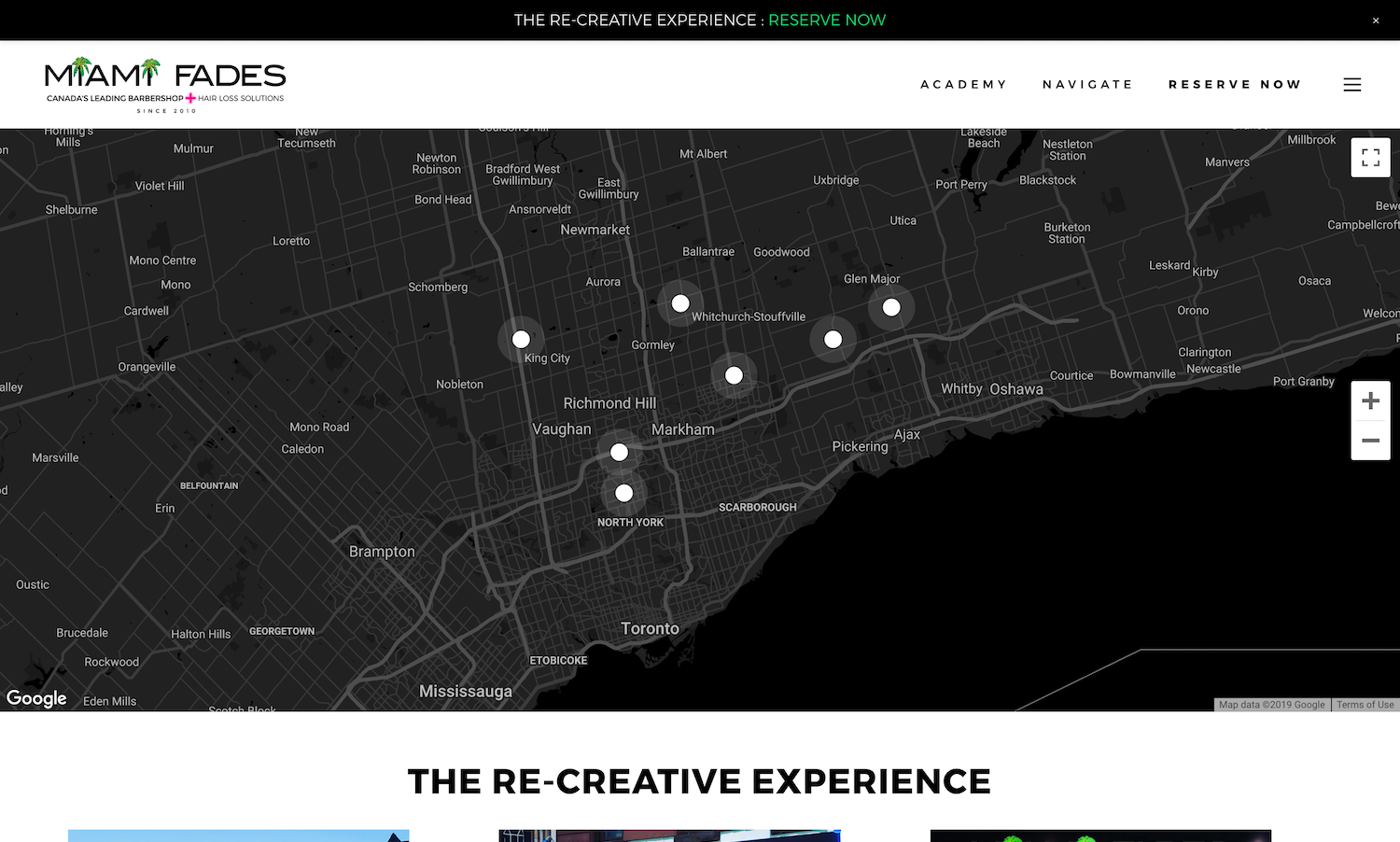Select the North York map marker
Viewport: 1400px width, 842px height.
tap(624, 493)
